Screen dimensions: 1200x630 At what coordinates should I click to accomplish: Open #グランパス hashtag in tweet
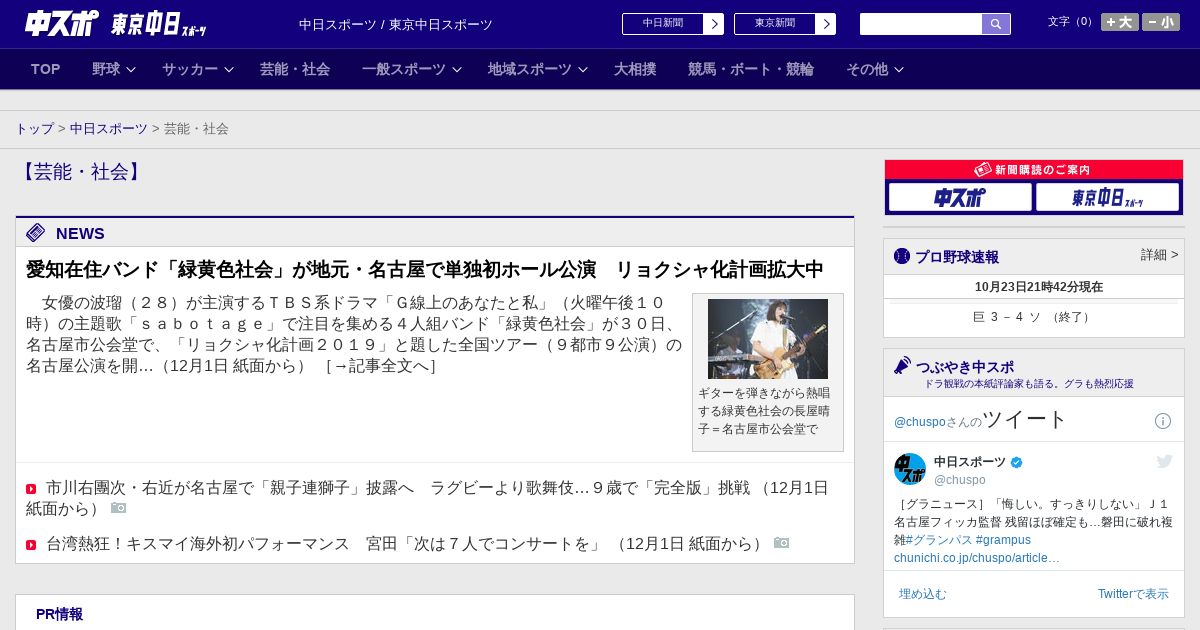(939, 540)
